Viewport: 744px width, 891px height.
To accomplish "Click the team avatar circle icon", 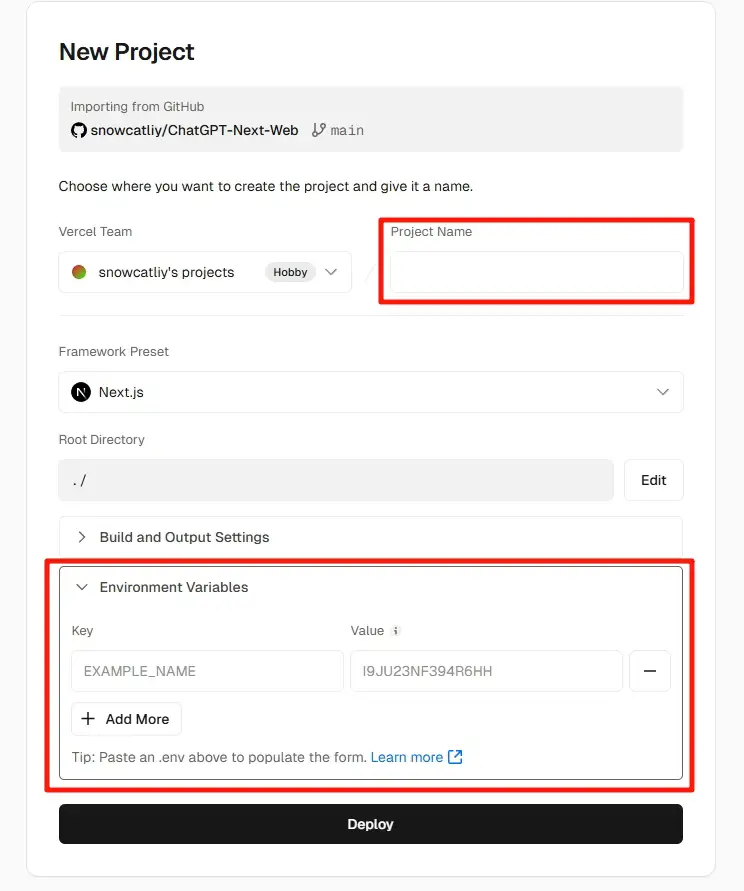I will (x=79, y=272).
